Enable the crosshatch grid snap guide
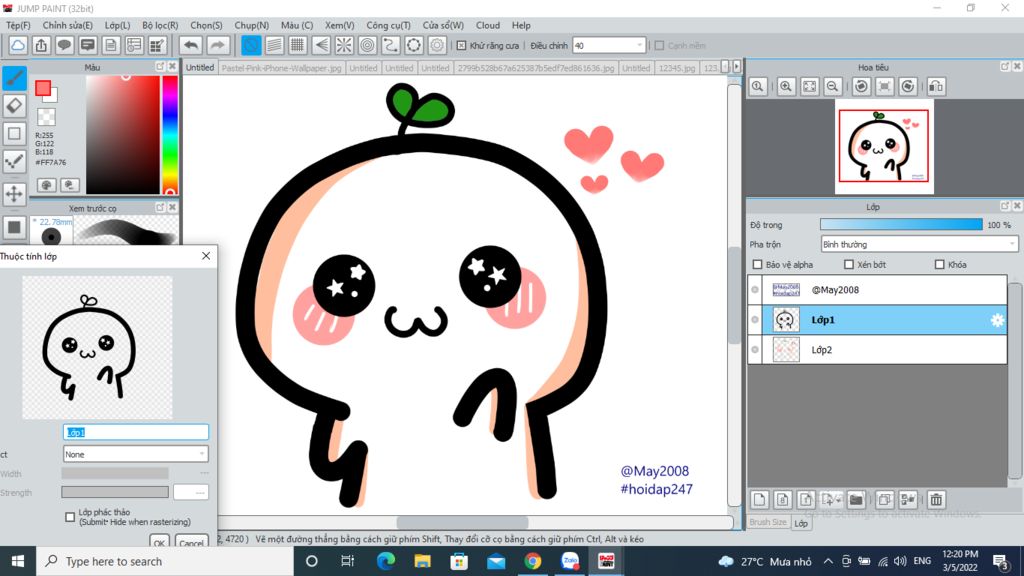Screen dimensions: 1024x576 (x=298, y=45)
